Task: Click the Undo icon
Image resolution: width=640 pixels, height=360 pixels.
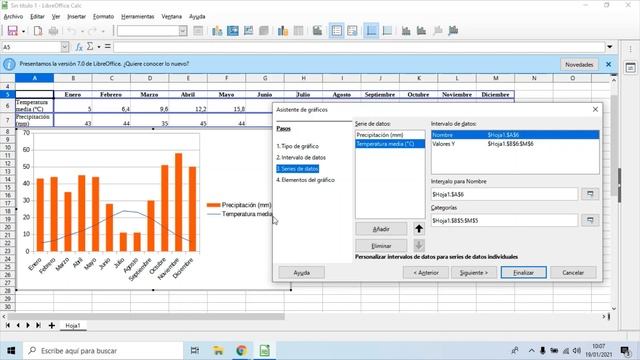Action: (71, 31)
